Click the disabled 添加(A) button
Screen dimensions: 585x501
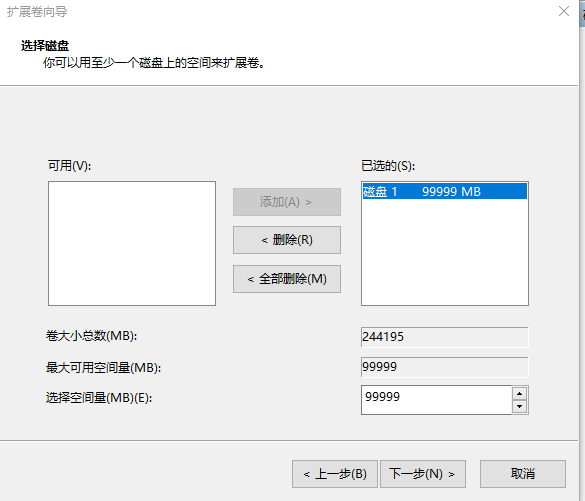(287, 202)
